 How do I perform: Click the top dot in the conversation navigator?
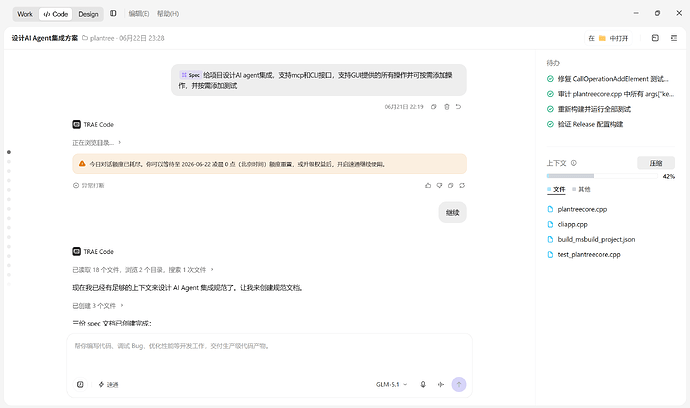(x=9, y=152)
